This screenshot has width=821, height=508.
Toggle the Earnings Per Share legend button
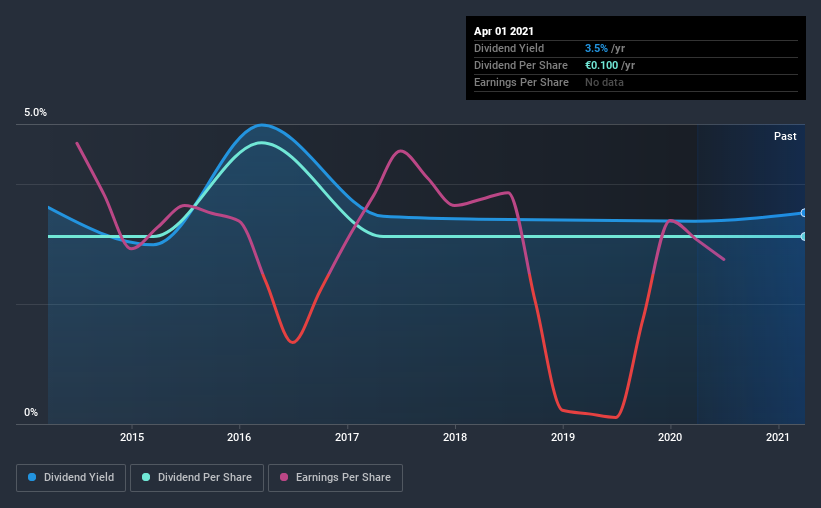tap(335, 478)
